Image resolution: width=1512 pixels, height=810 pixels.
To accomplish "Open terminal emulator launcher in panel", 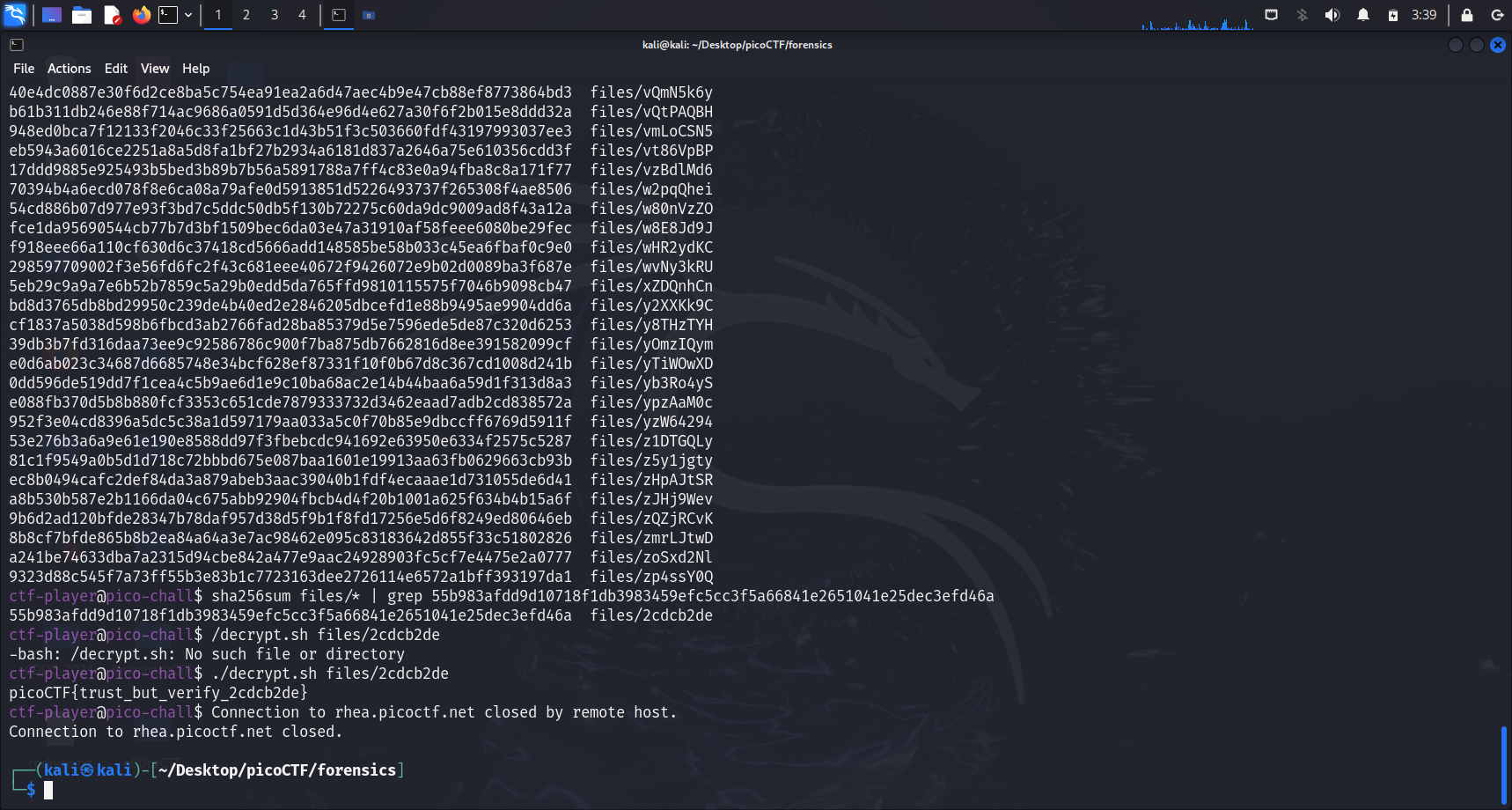I will click(x=168, y=15).
